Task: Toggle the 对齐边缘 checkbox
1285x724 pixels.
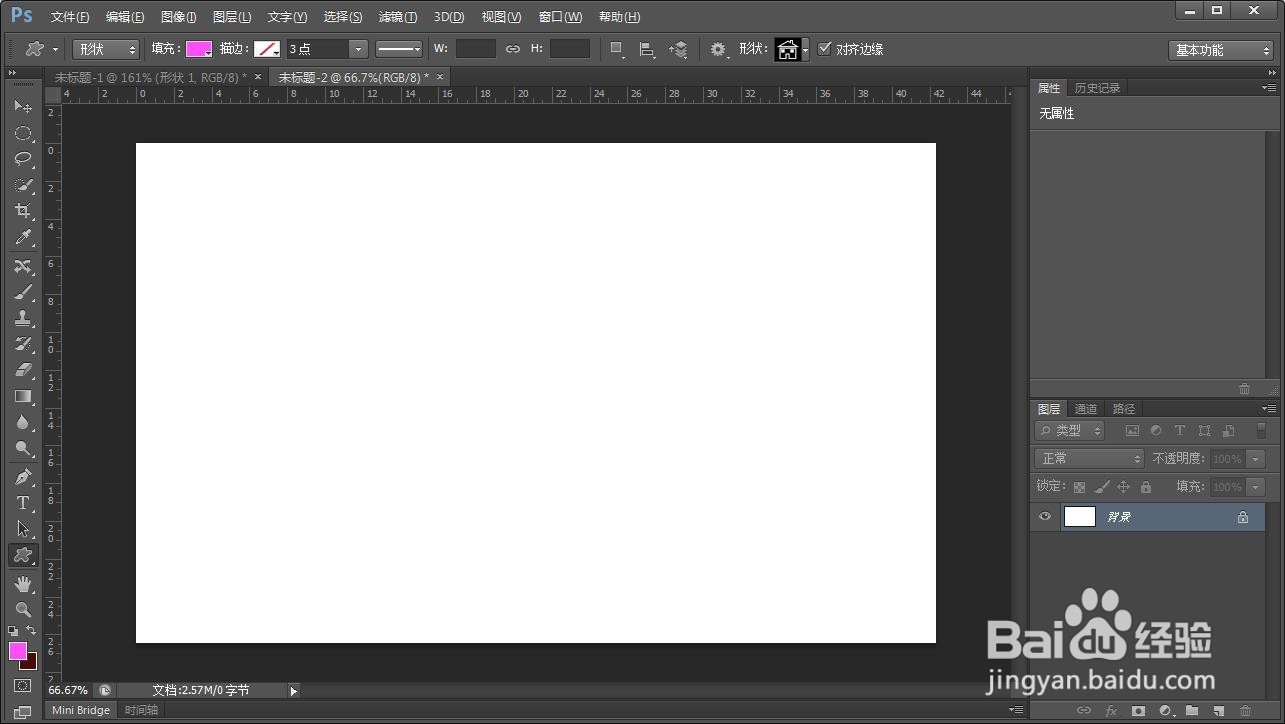Action: [x=825, y=48]
